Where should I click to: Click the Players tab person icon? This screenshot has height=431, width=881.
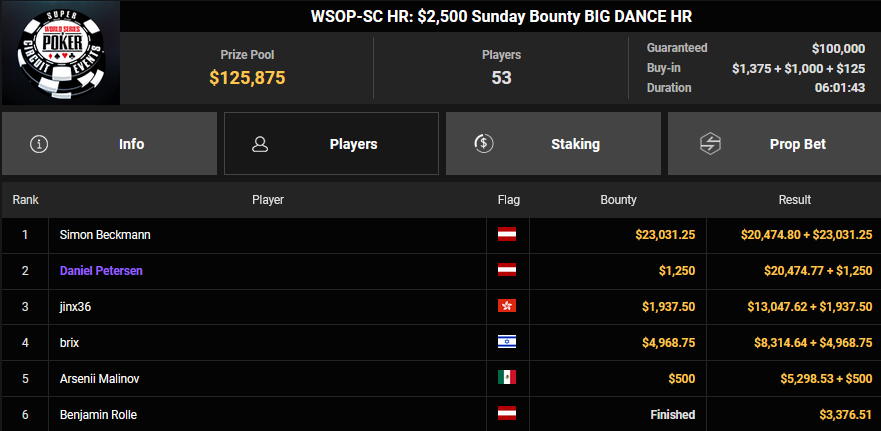pyautogui.click(x=260, y=143)
